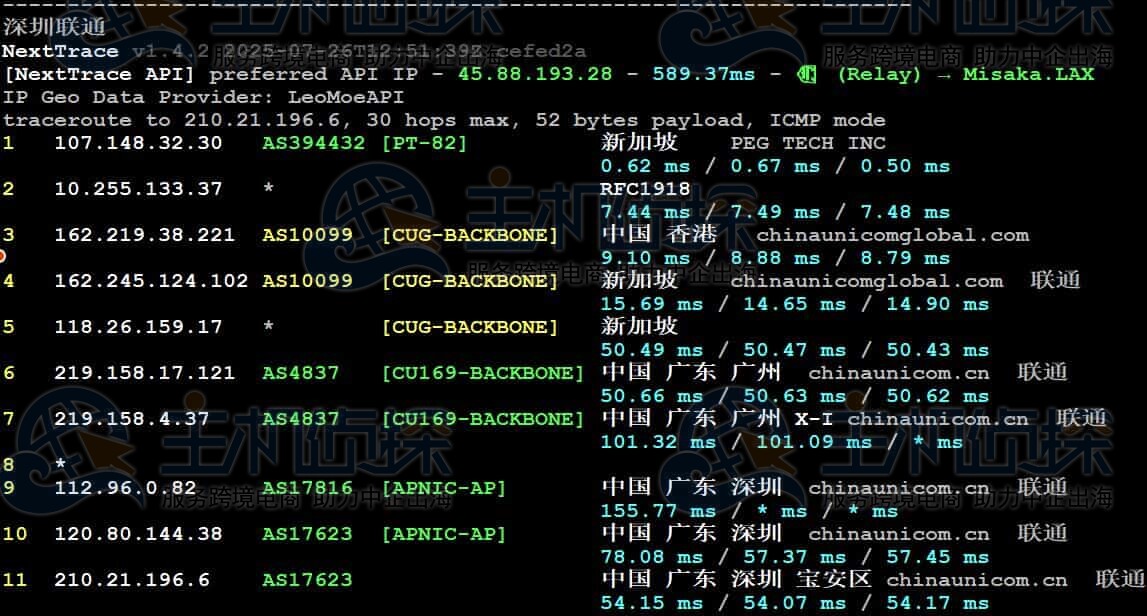Click hop 11 IP 210.21.196.6

click(x=132, y=580)
